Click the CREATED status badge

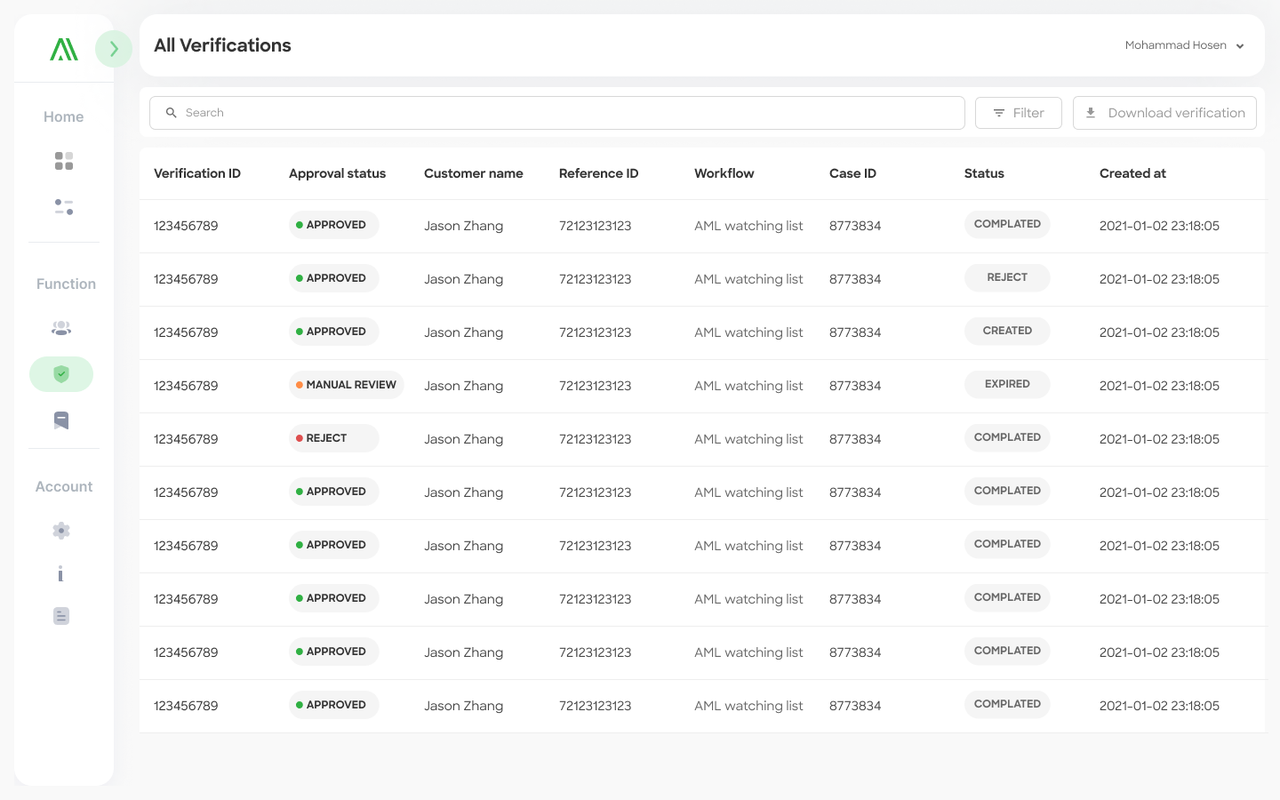[x=1007, y=331]
